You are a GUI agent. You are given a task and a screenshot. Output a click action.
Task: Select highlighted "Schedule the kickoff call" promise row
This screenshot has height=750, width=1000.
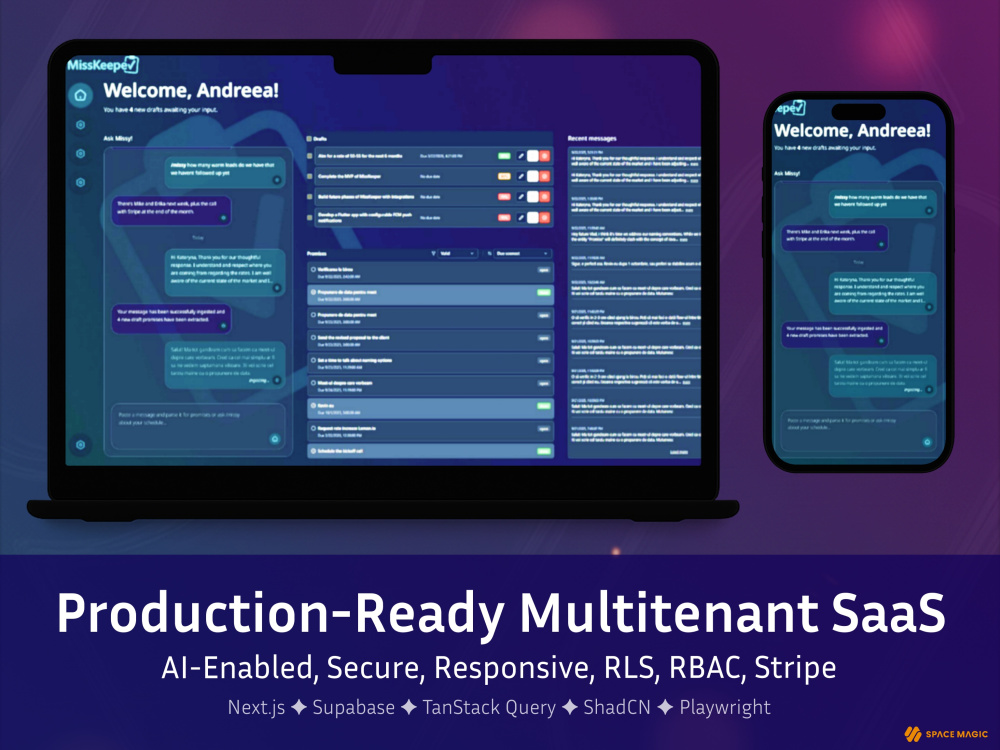(x=430, y=451)
